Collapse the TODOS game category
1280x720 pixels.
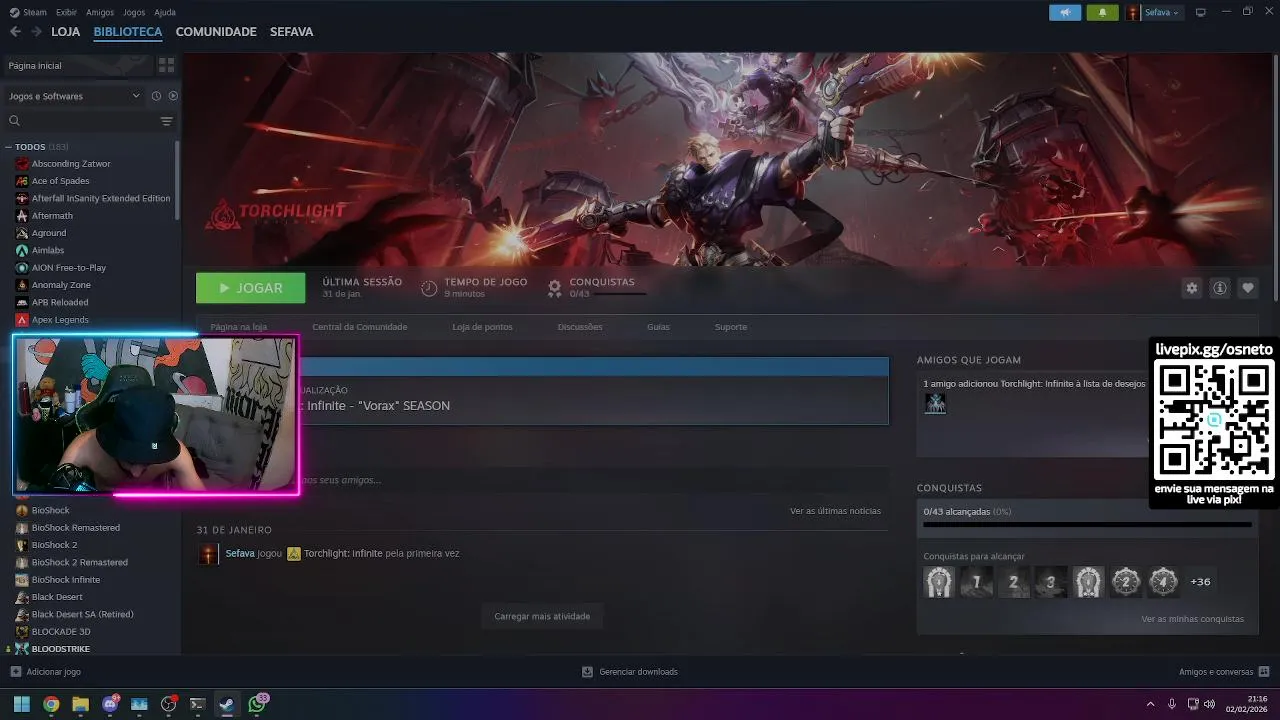pos(8,147)
